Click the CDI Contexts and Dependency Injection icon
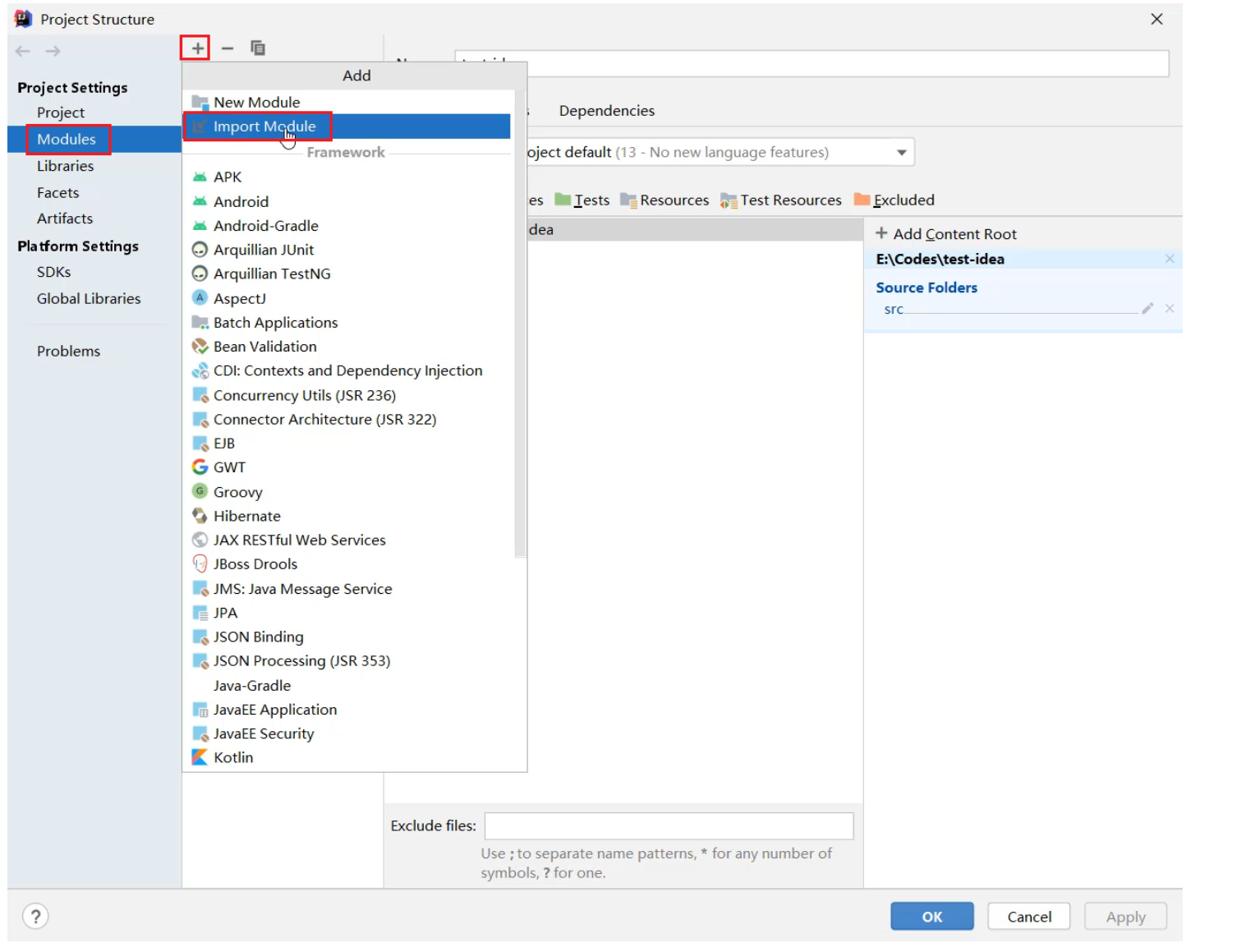 (x=200, y=370)
